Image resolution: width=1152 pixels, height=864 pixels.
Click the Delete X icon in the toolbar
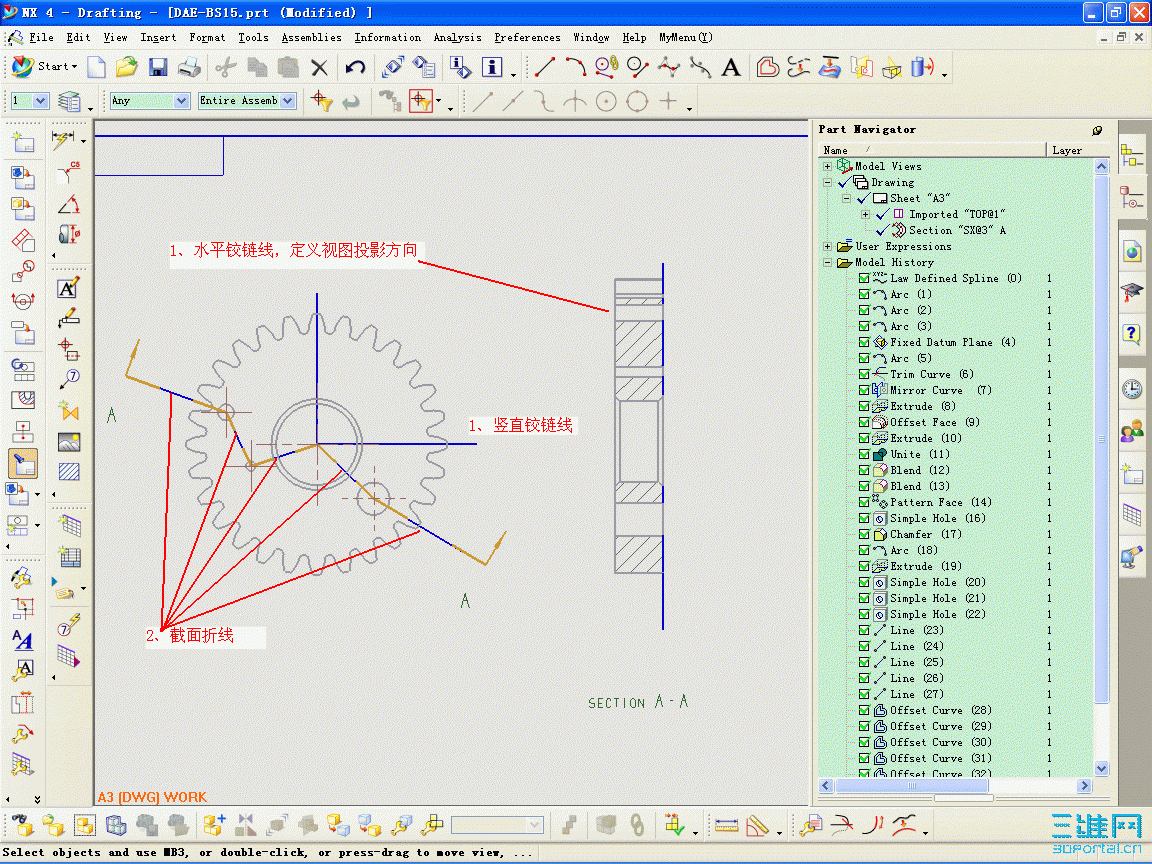[319, 68]
